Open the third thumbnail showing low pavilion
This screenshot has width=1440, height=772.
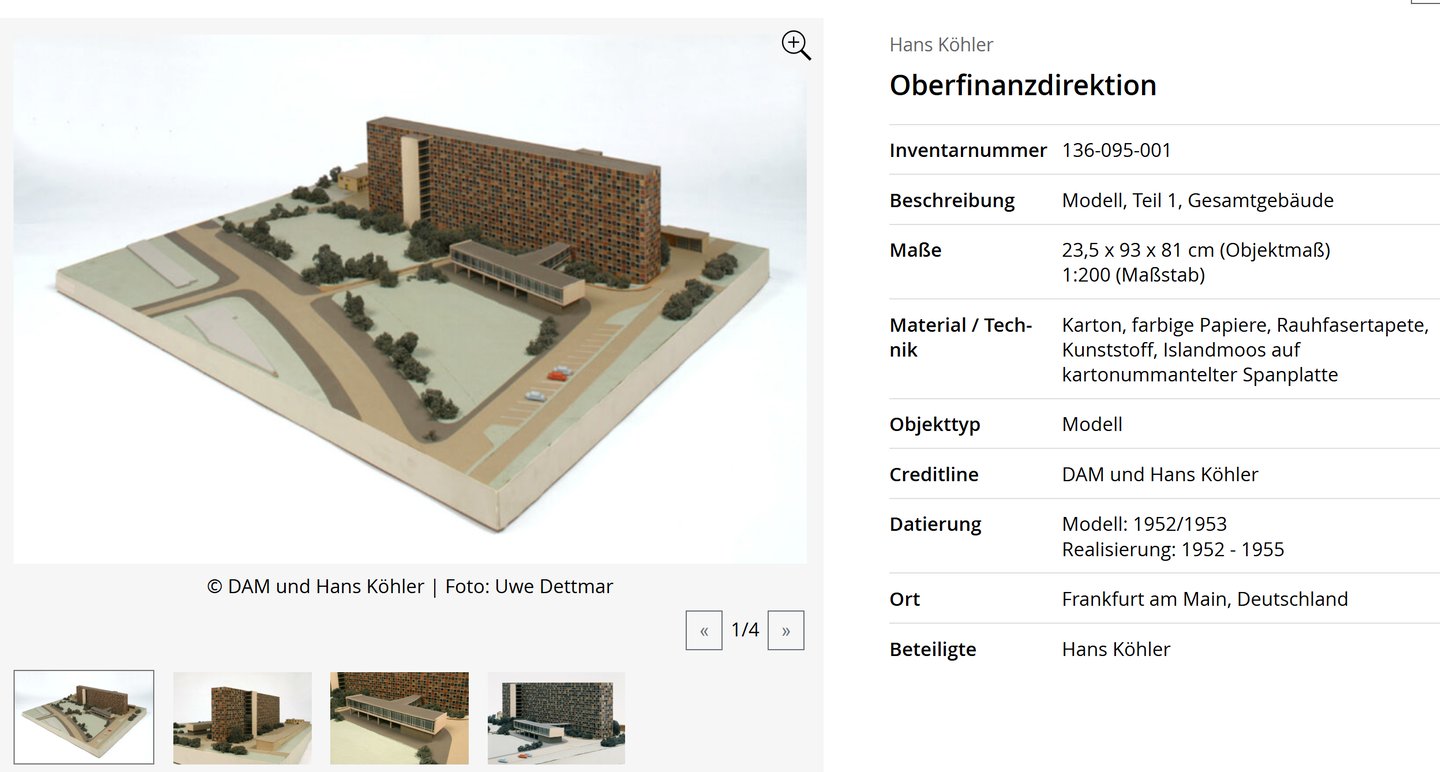click(399, 718)
